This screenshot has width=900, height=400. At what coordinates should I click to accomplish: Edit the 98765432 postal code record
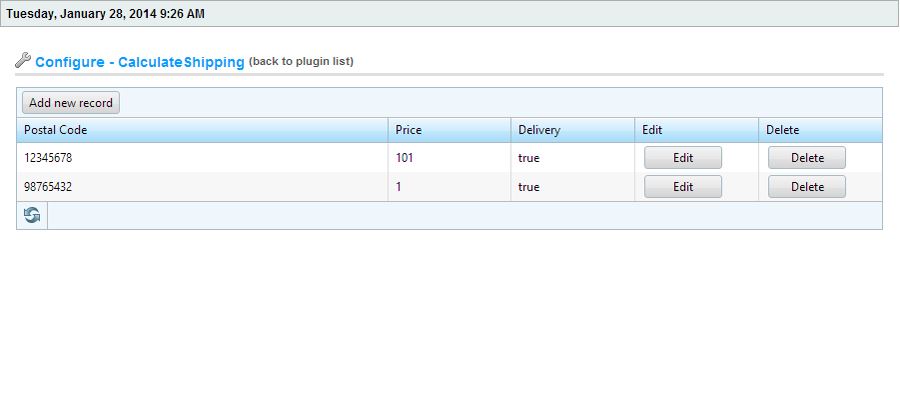click(682, 187)
